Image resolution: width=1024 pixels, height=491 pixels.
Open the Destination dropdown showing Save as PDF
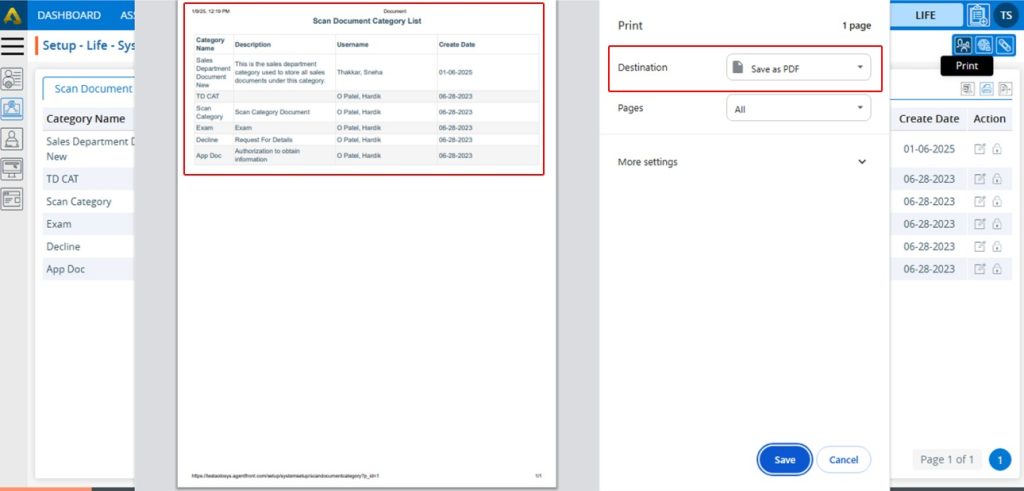pos(798,68)
